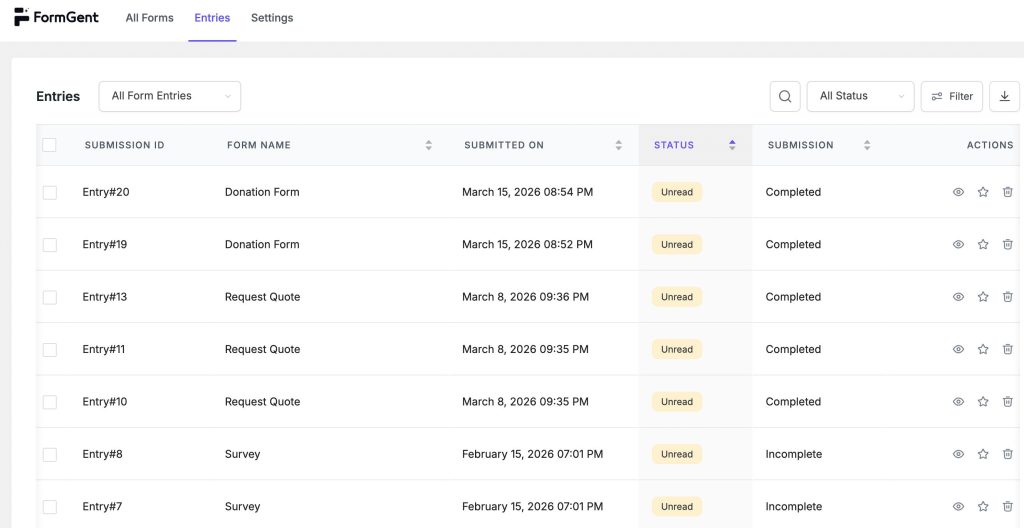Click the Entry#20 submission ID

tap(106, 192)
